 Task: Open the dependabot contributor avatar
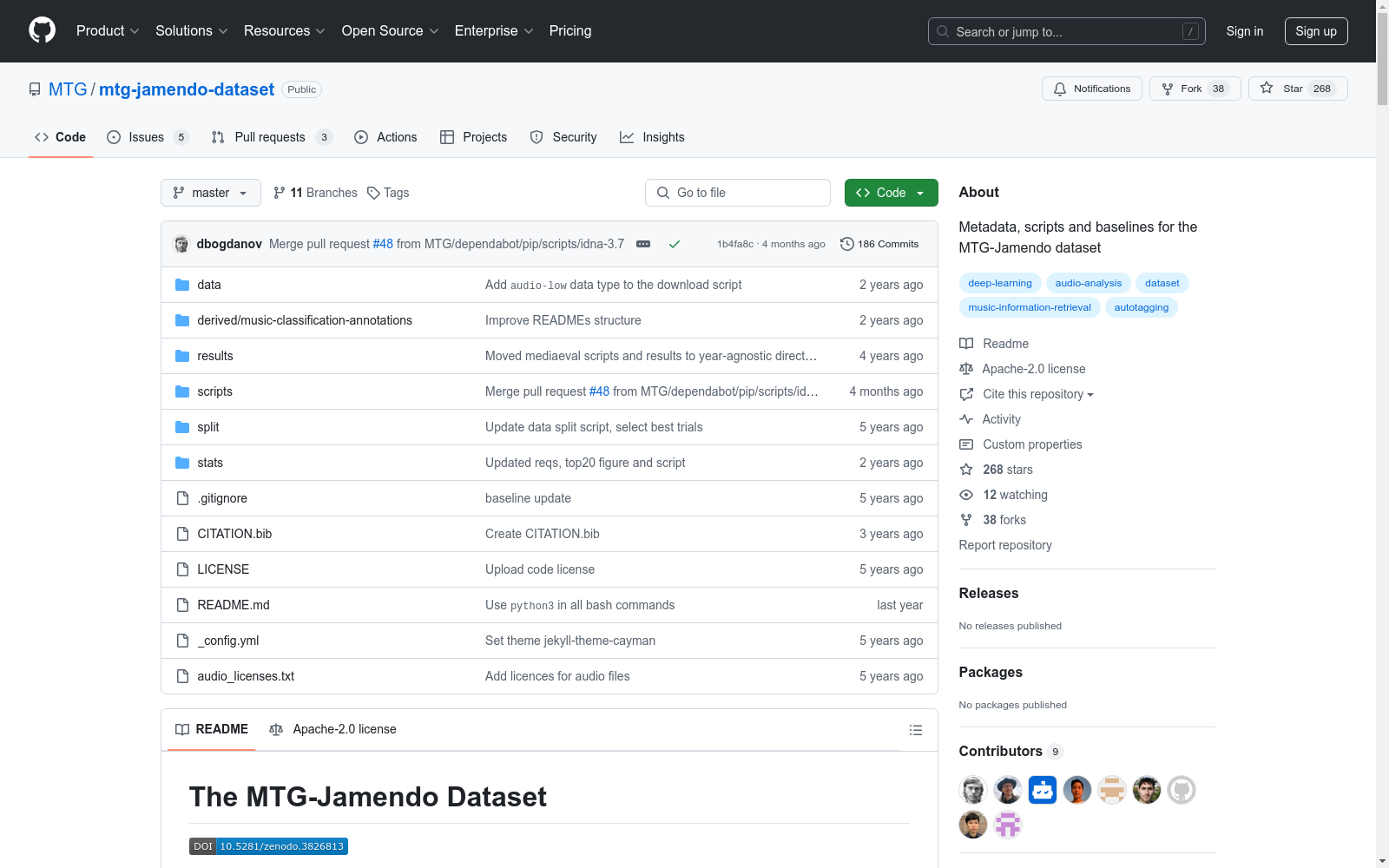(1043, 790)
